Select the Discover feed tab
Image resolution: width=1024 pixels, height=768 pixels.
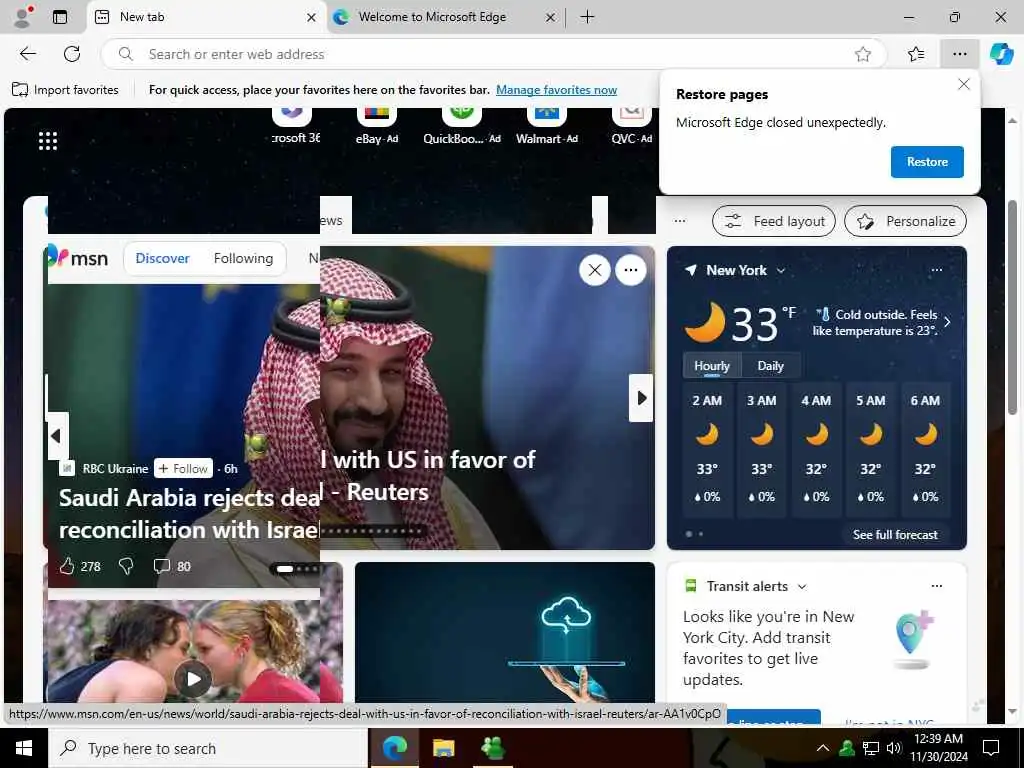point(162,258)
